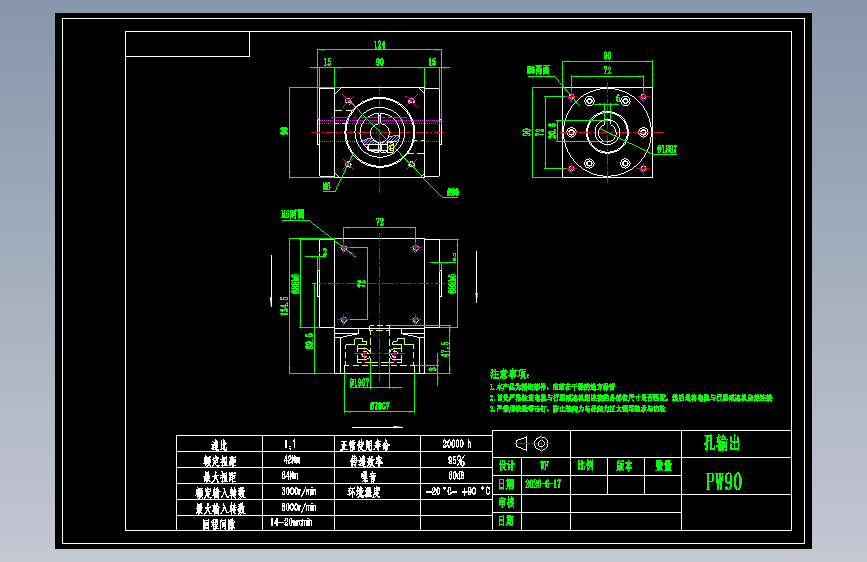This screenshot has width=867, height=562.
Task: Click the 版本 header cell
Action: pyautogui.click(x=625, y=466)
